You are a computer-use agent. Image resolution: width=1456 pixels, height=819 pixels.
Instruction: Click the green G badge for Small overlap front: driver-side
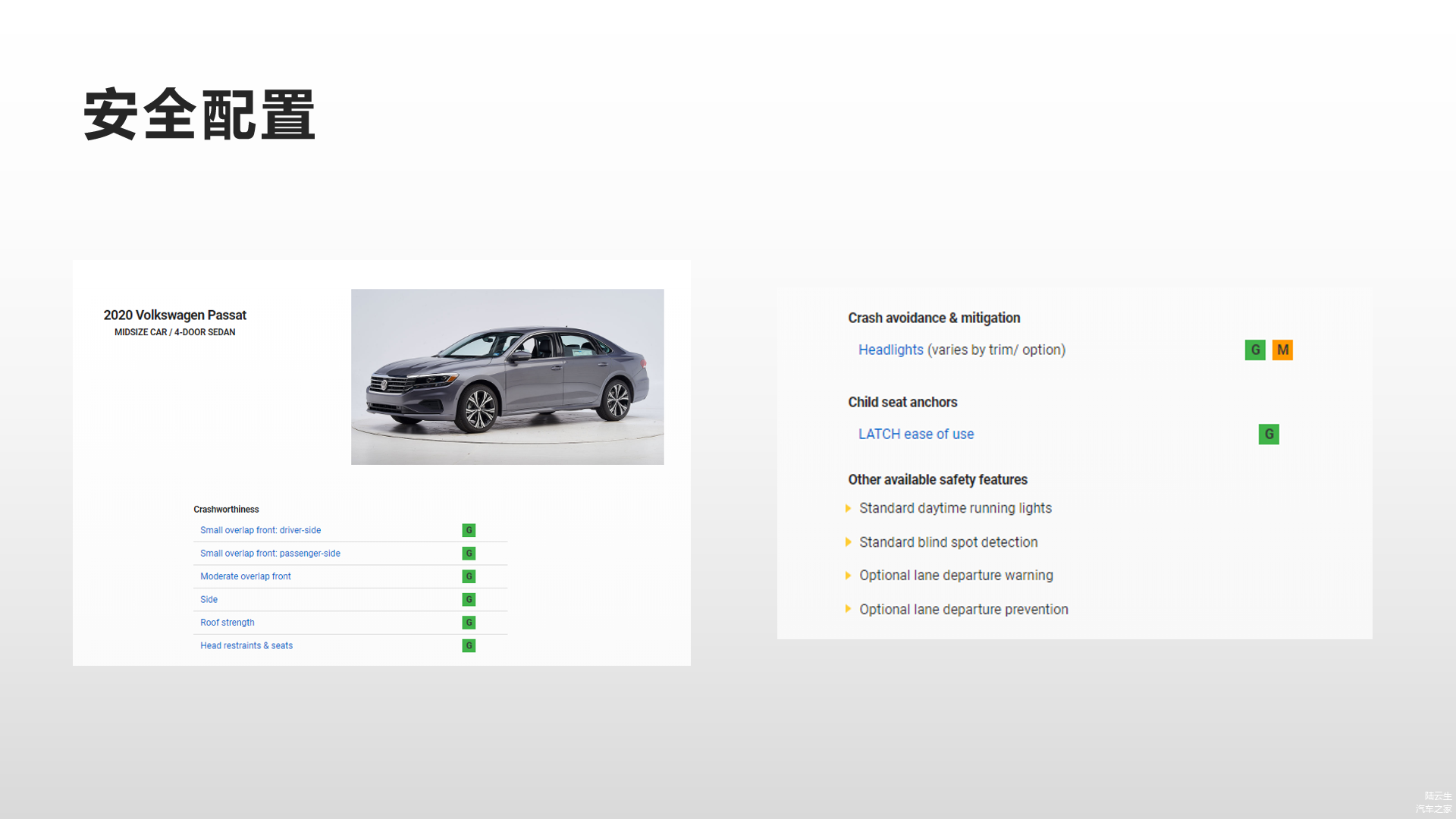tap(469, 530)
